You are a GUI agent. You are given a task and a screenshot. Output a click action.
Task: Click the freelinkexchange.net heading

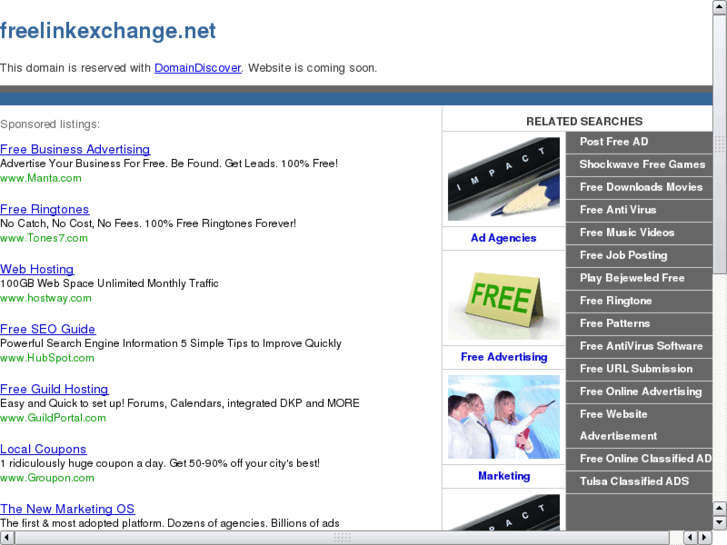[108, 31]
